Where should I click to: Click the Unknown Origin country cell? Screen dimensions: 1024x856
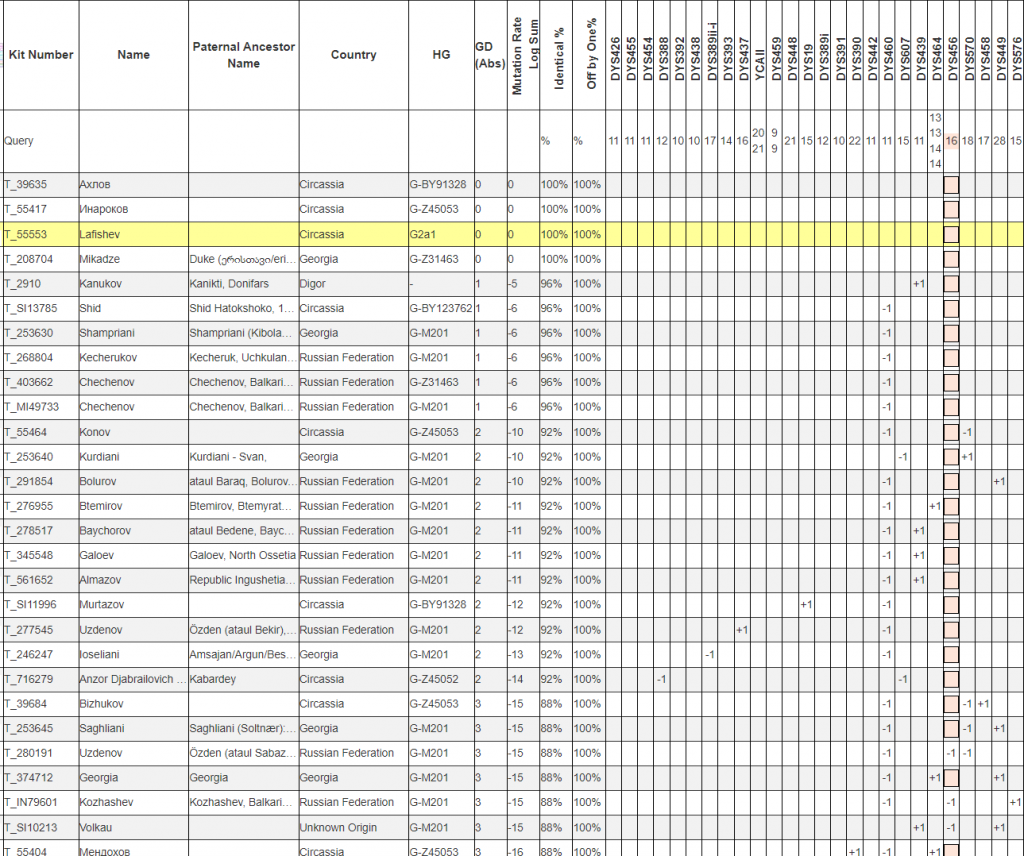[338, 828]
